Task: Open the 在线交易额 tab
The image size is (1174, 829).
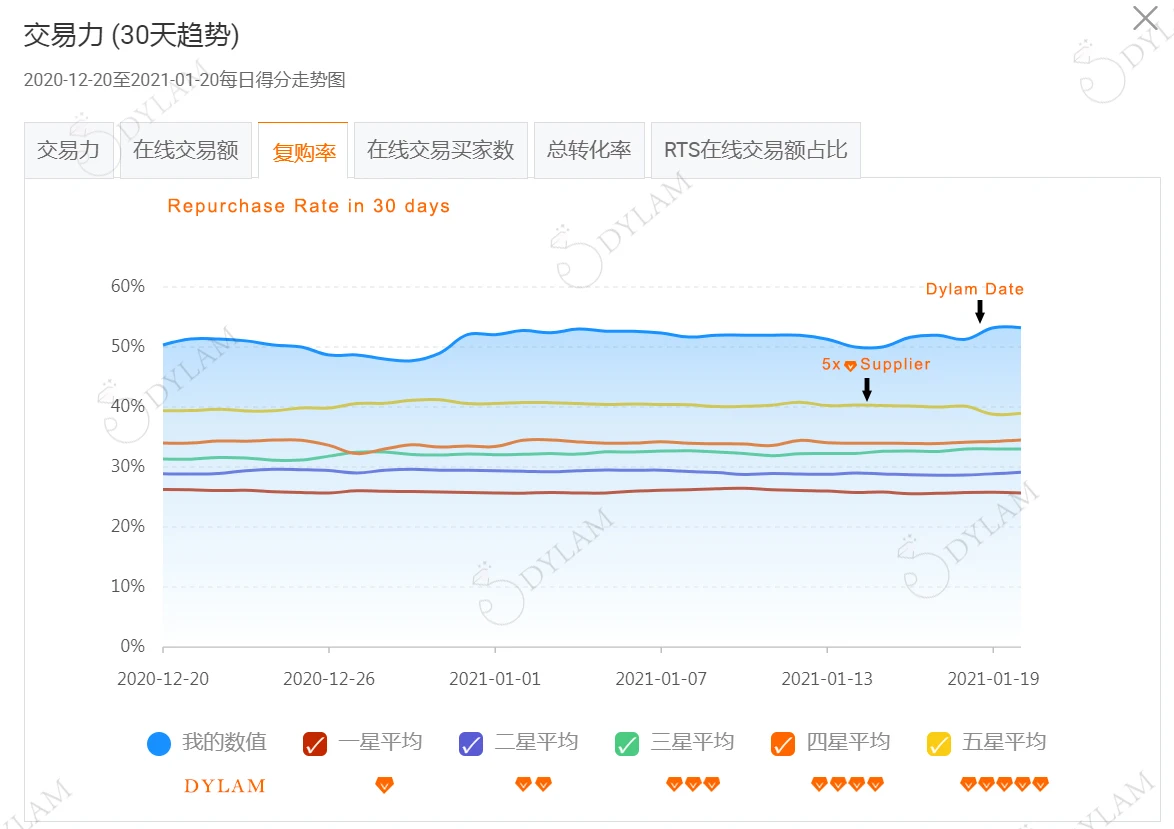Action: (x=186, y=151)
